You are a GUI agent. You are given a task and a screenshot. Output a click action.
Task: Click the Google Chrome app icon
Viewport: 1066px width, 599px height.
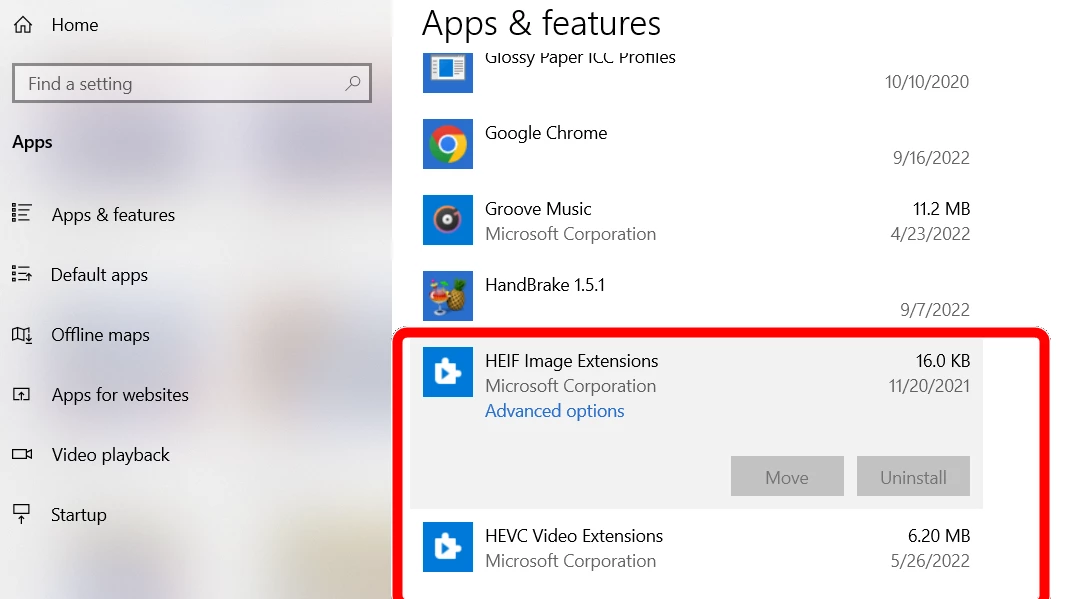[447, 144]
